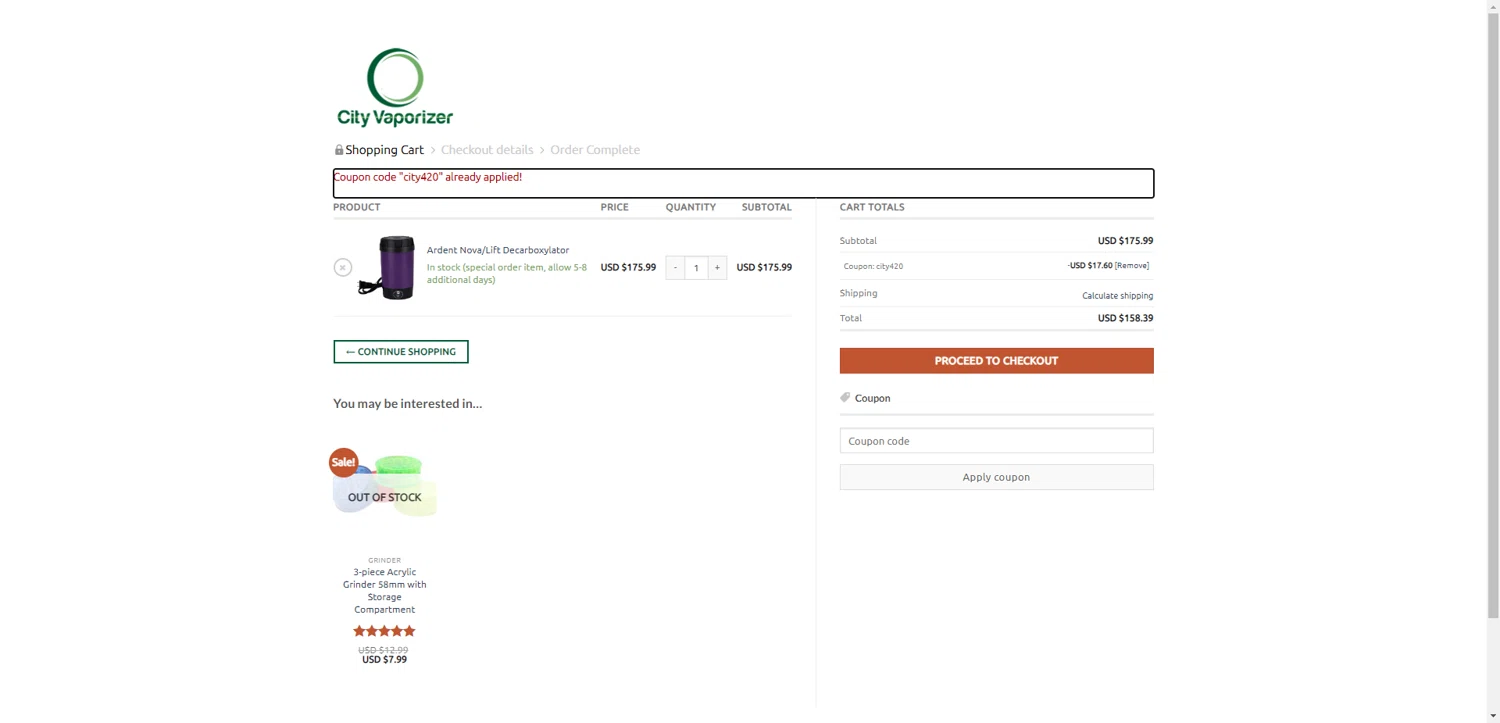Open 3-piece Acrylic Grinder product title
The image size is (1500, 723).
click(385, 591)
